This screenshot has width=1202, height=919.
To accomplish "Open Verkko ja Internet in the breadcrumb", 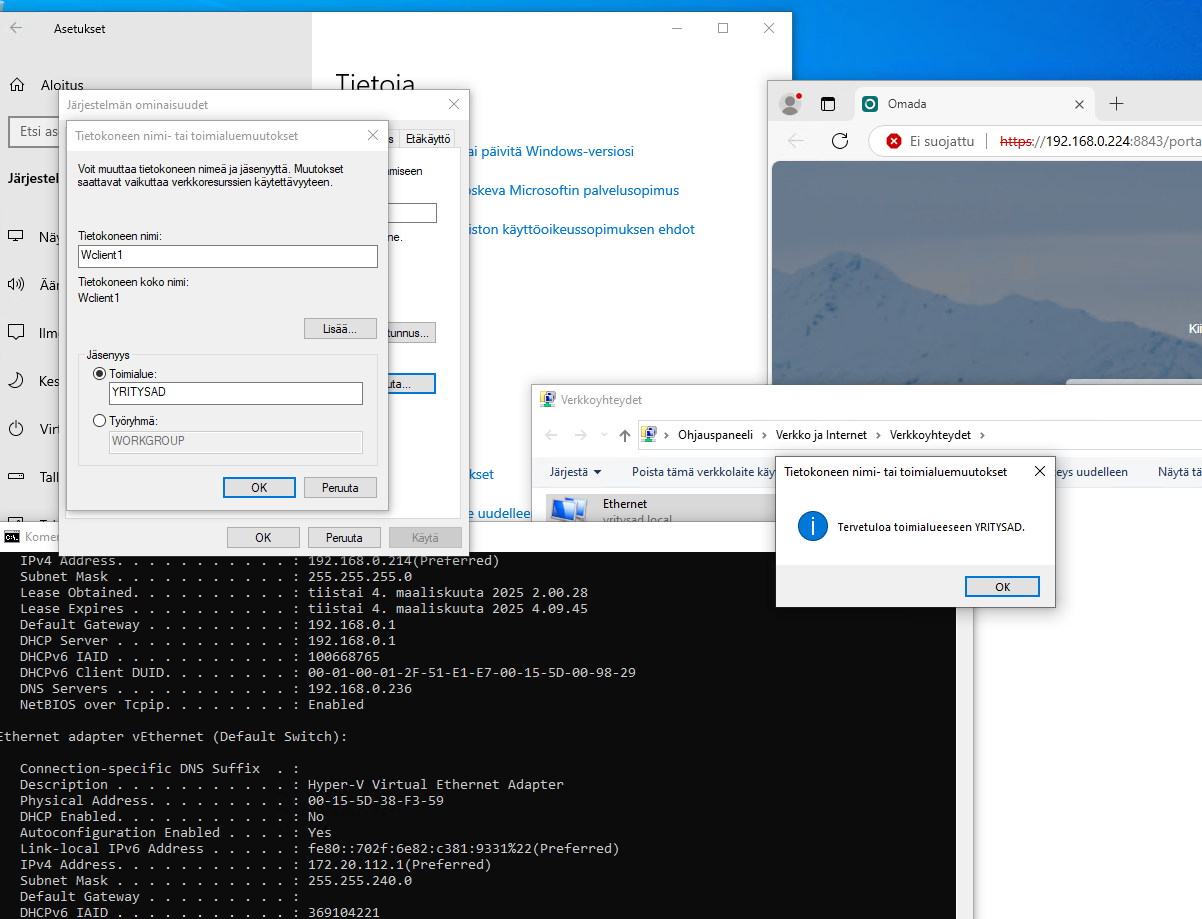I will 821,435.
